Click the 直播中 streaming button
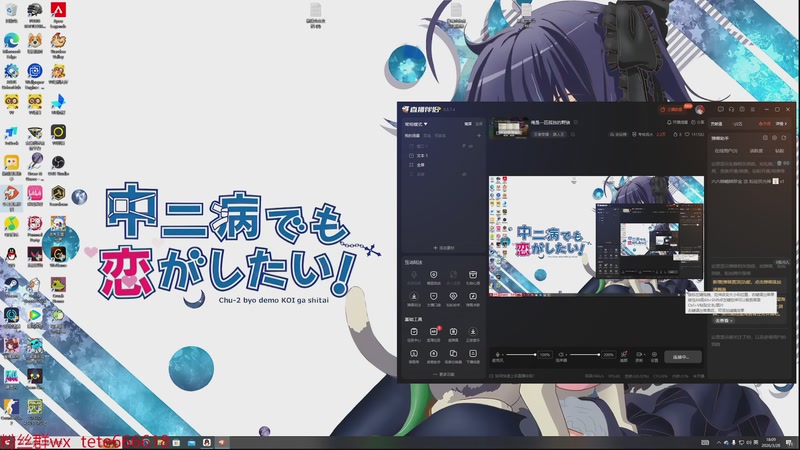The width and height of the screenshot is (800, 450). pyautogui.click(x=683, y=357)
